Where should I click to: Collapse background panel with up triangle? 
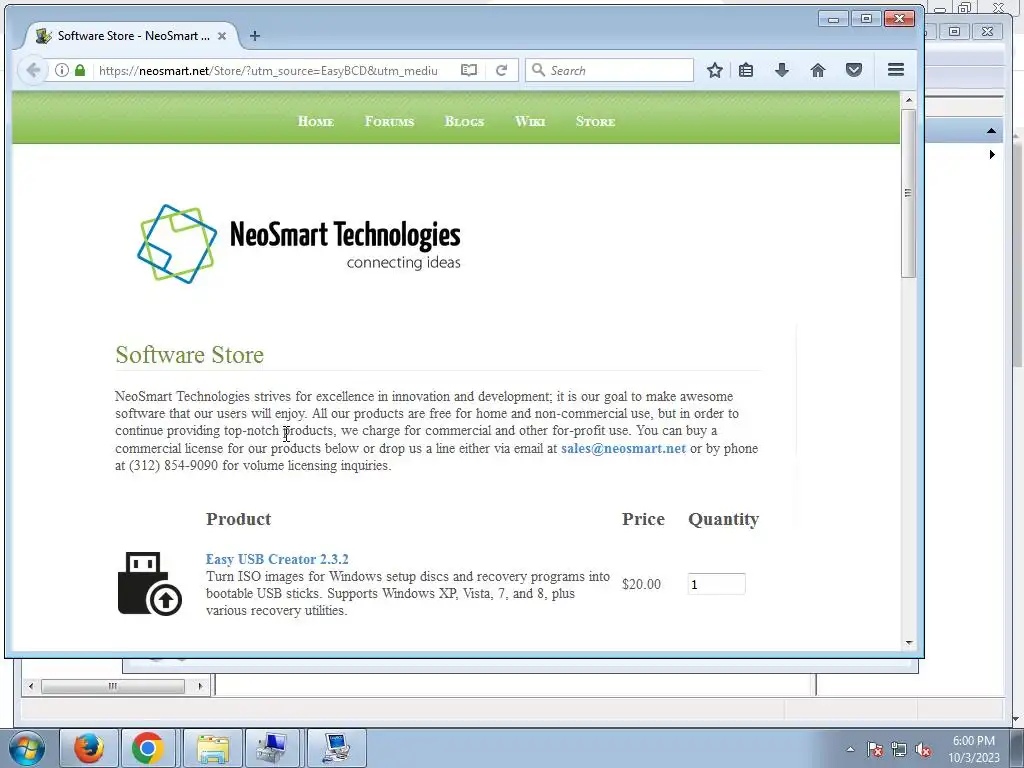coord(991,131)
